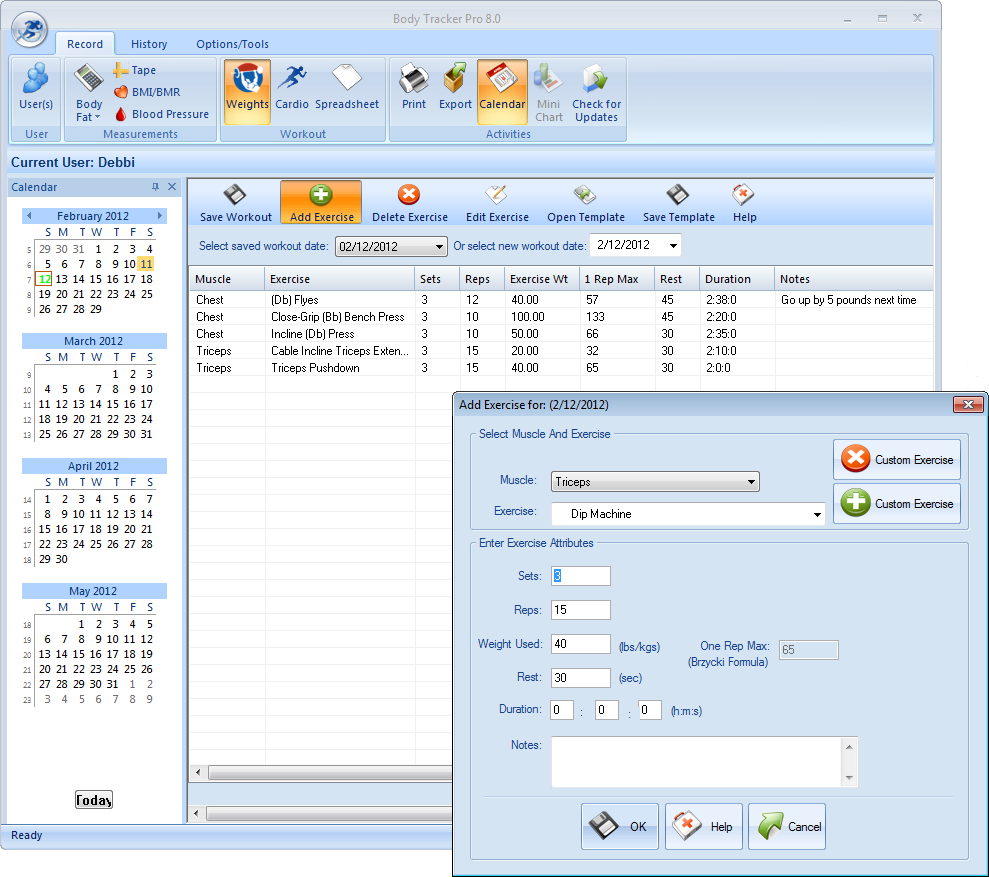The image size is (989, 877).
Task: Open the BMI/BMR calculator
Action: (x=148, y=92)
